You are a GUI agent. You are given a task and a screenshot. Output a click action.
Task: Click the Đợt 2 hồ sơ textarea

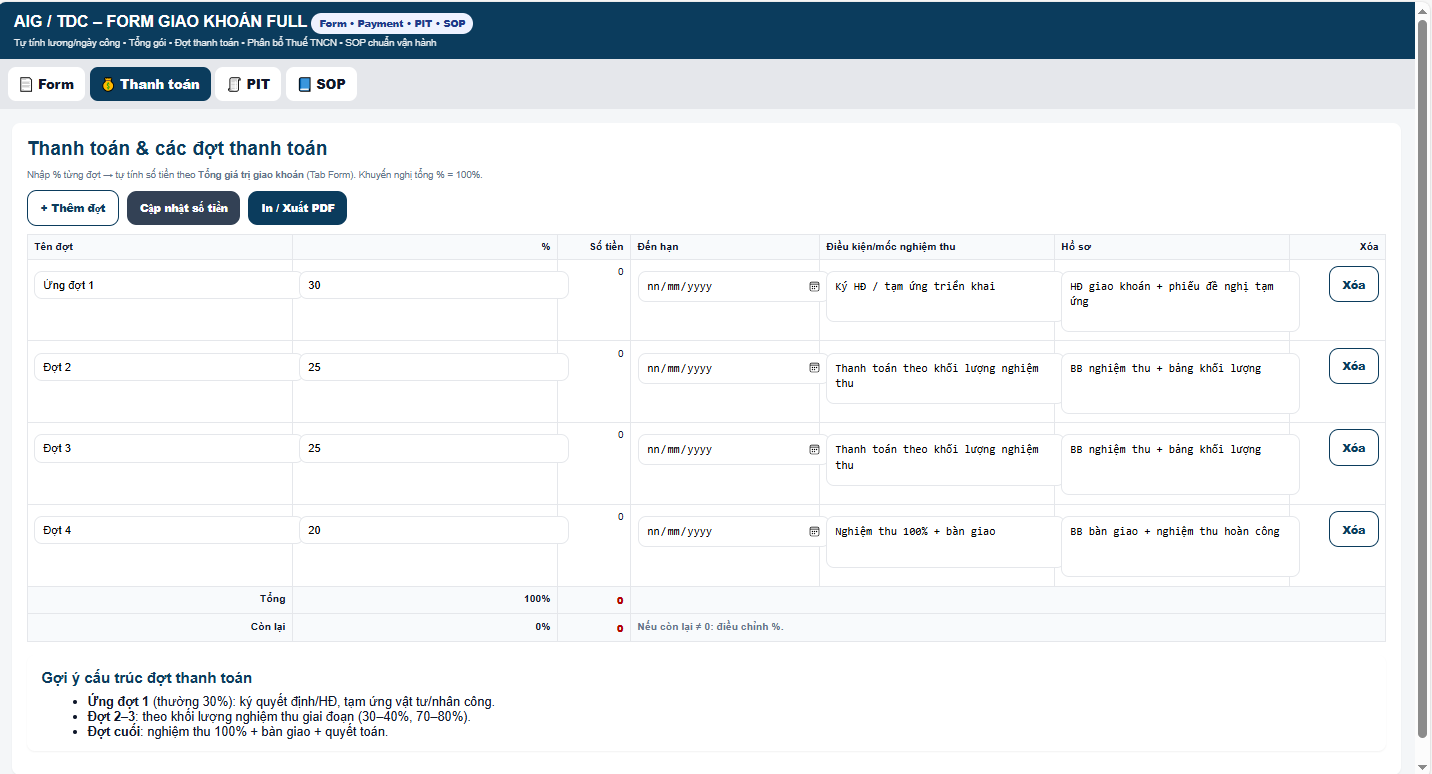pyautogui.click(x=1179, y=382)
